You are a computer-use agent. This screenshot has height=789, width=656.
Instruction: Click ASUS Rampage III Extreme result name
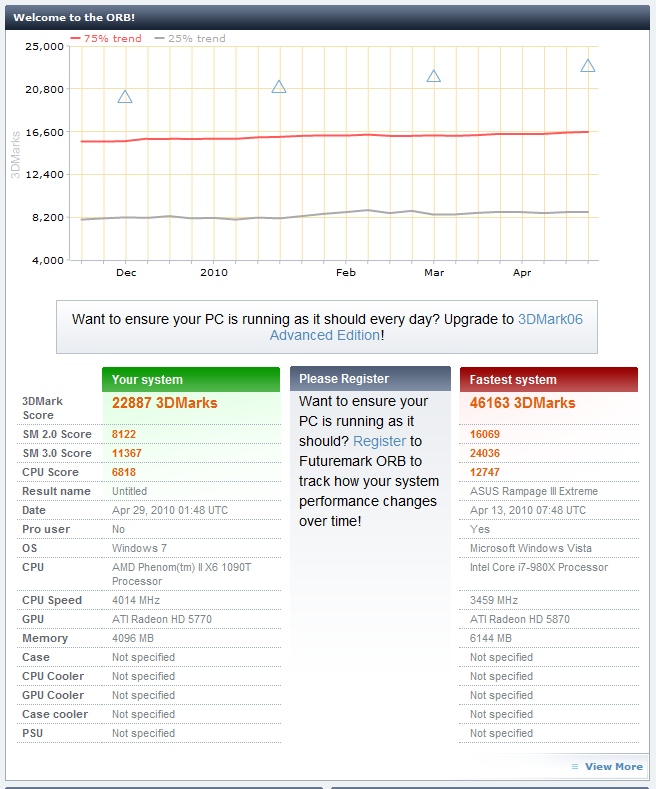click(x=534, y=491)
